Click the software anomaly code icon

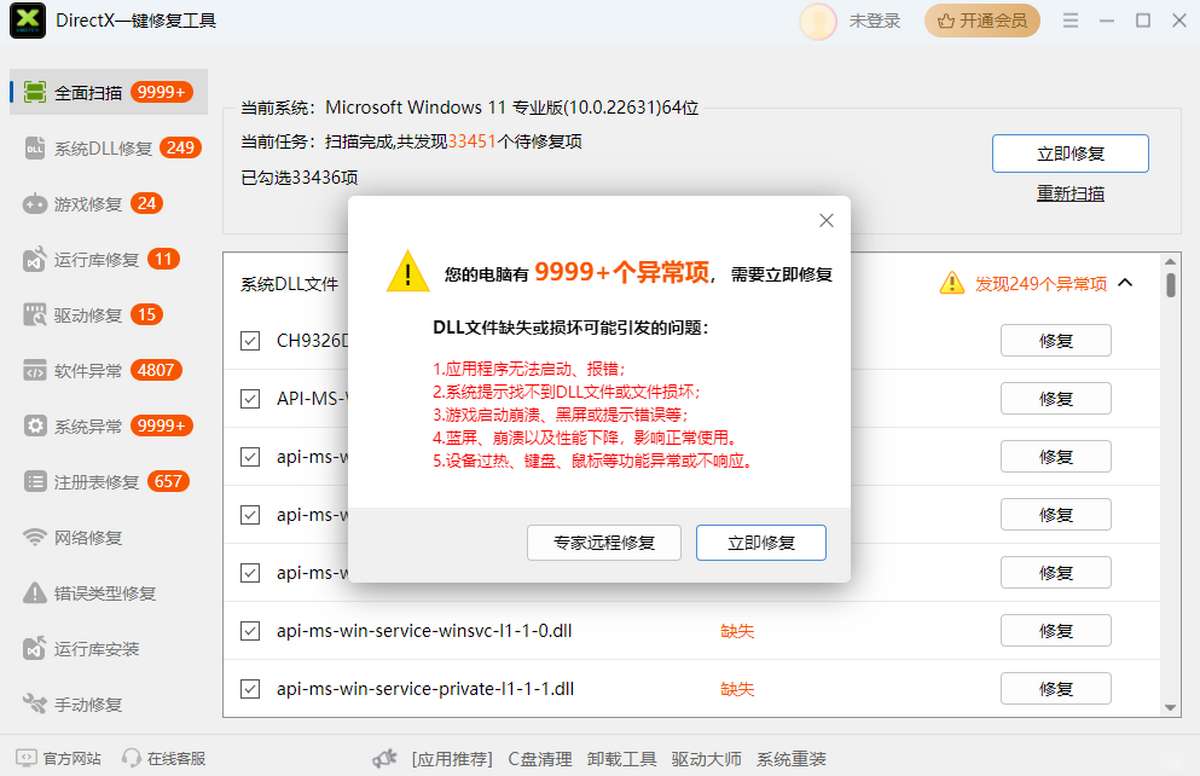(35, 371)
